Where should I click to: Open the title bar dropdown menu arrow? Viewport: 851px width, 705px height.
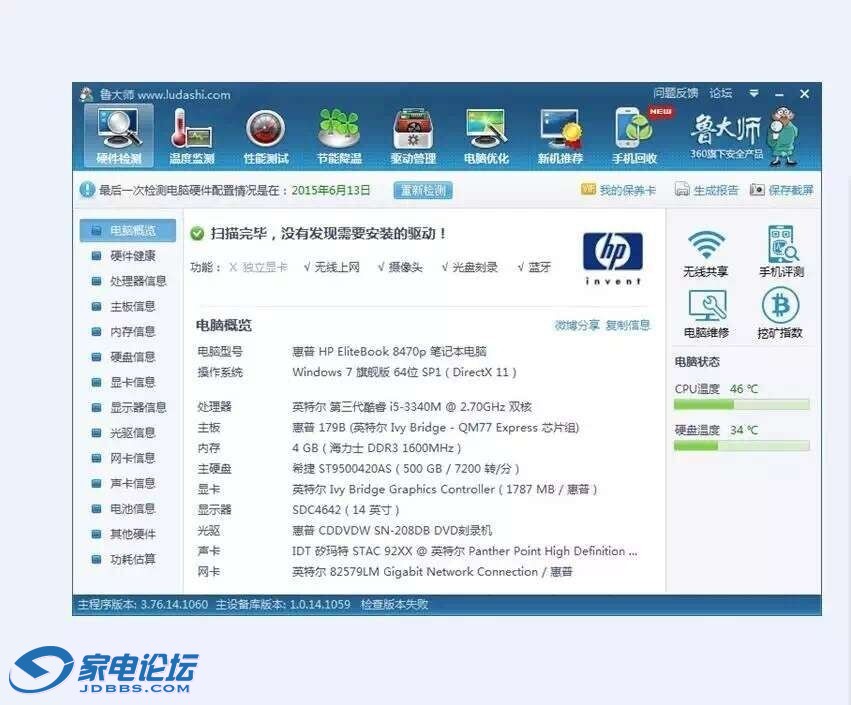click(x=754, y=94)
